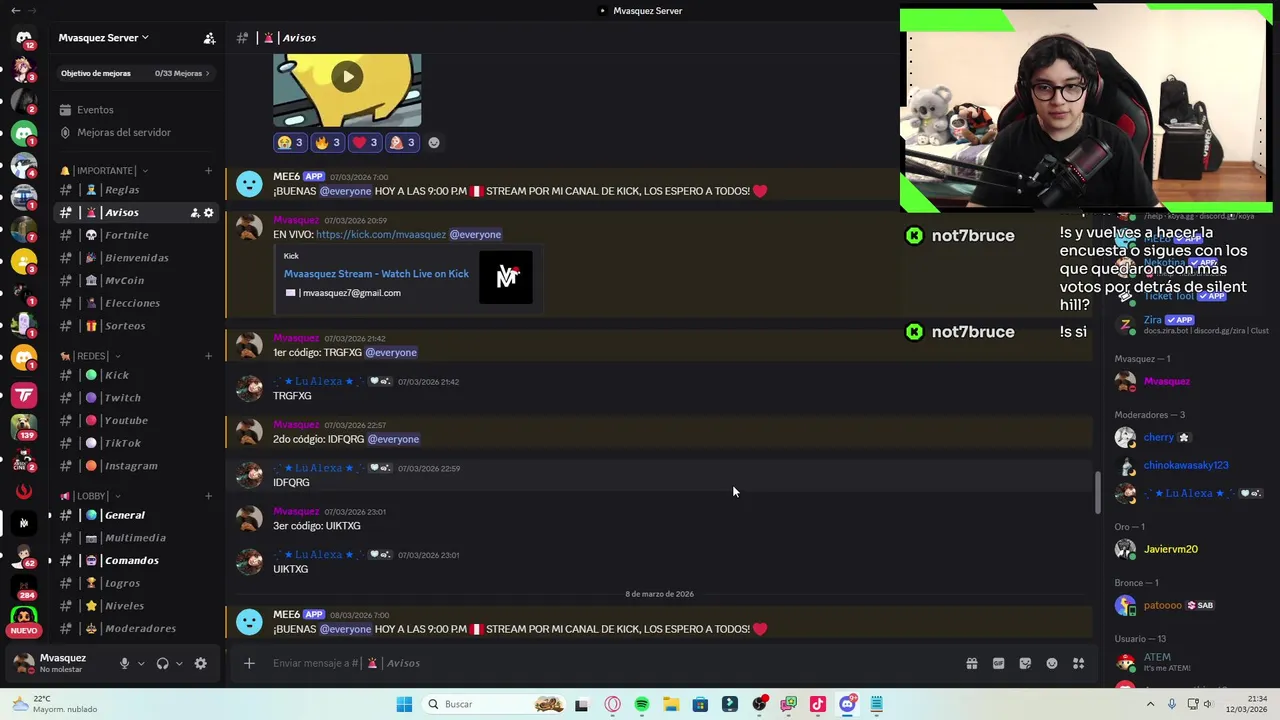Open the apps launcher icon in message bar
Screen dimensions: 1280x720
[x=1079, y=663]
